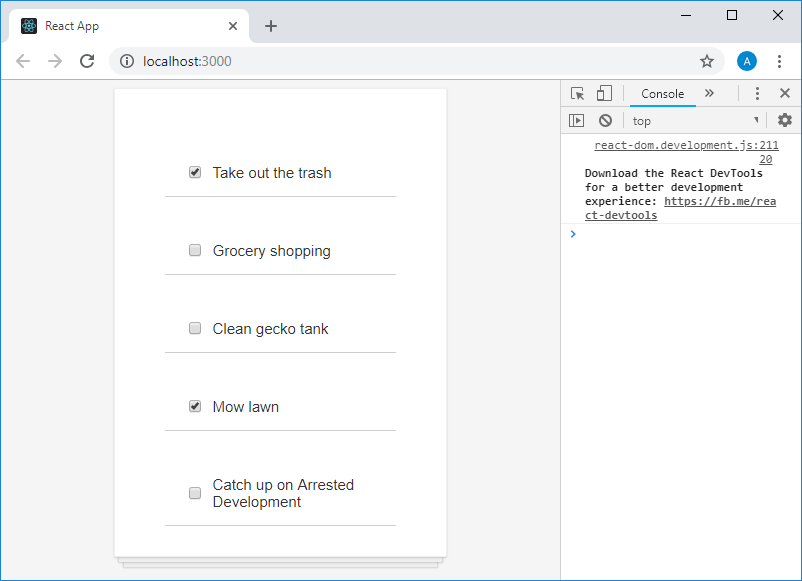Uncheck the Mow lawn checkbox
Viewport: 802px width, 581px height.
pyautogui.click(x=195, y=406)
